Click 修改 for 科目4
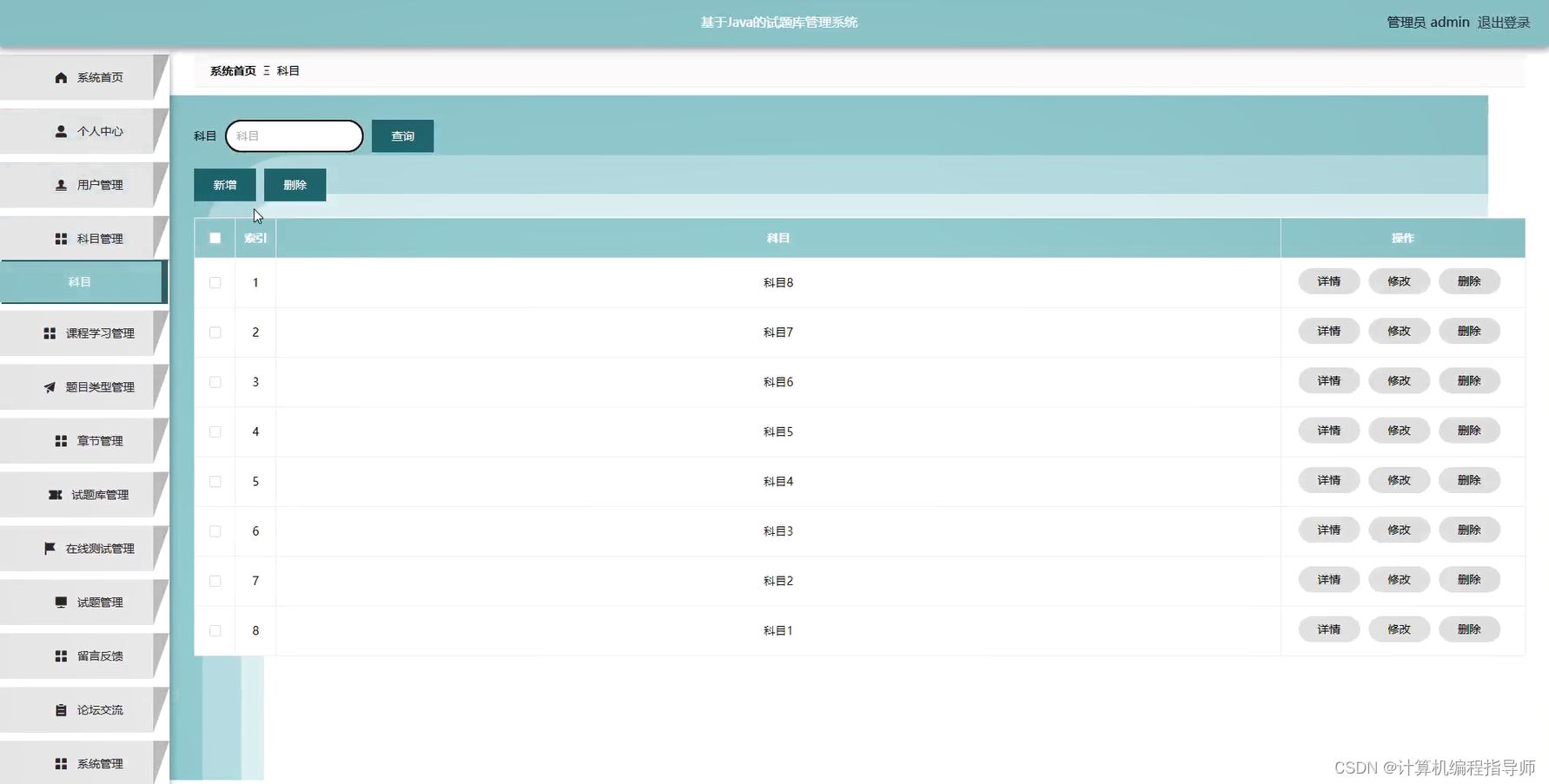This screenshot has width=1549, height=784. pyautogui.click(x=1400, y=480)
